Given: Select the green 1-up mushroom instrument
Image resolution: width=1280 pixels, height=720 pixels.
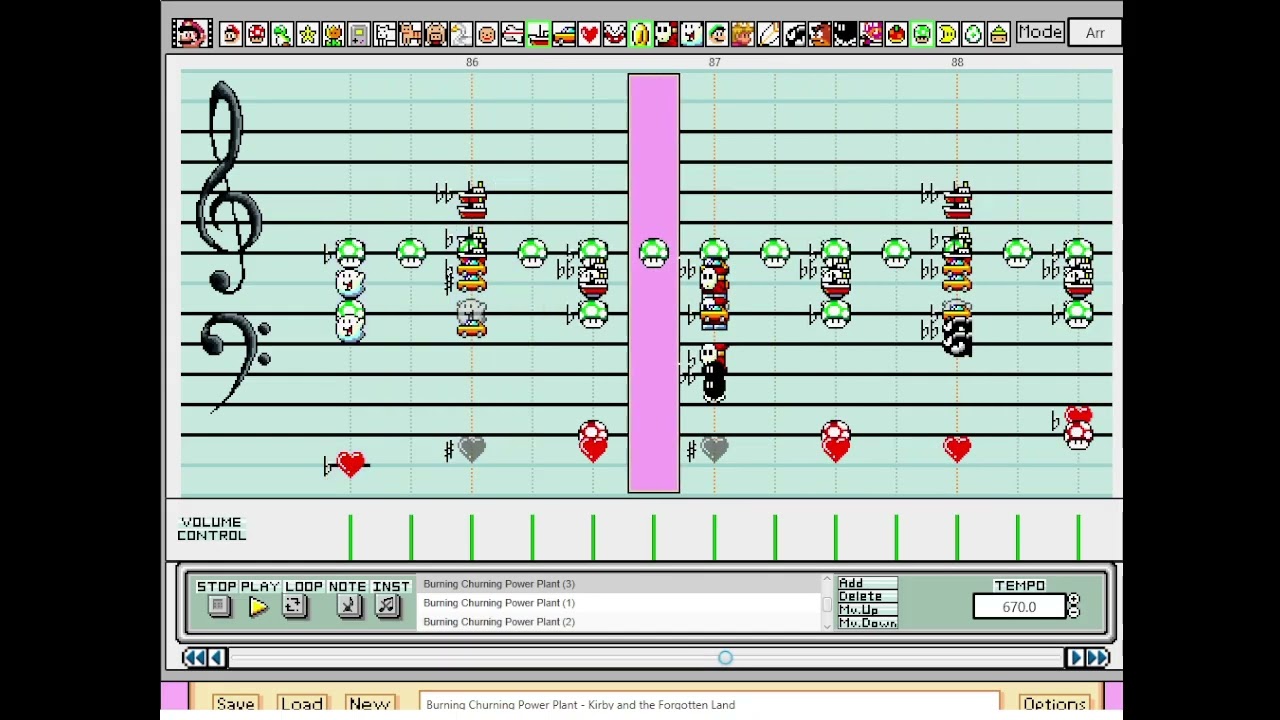Looking at the screenshot, I should 922,34.
